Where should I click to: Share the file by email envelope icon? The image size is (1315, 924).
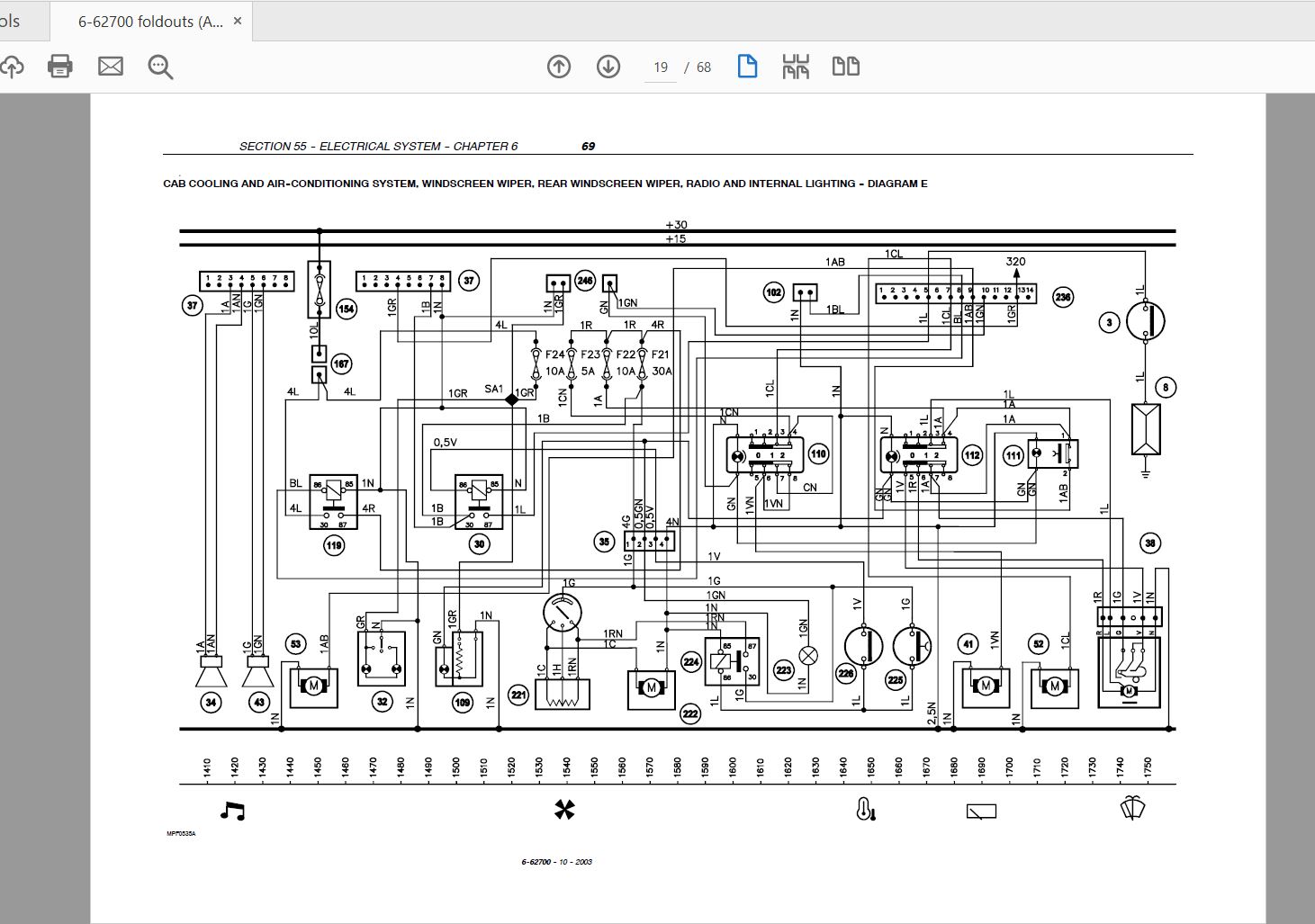[111, 67]
